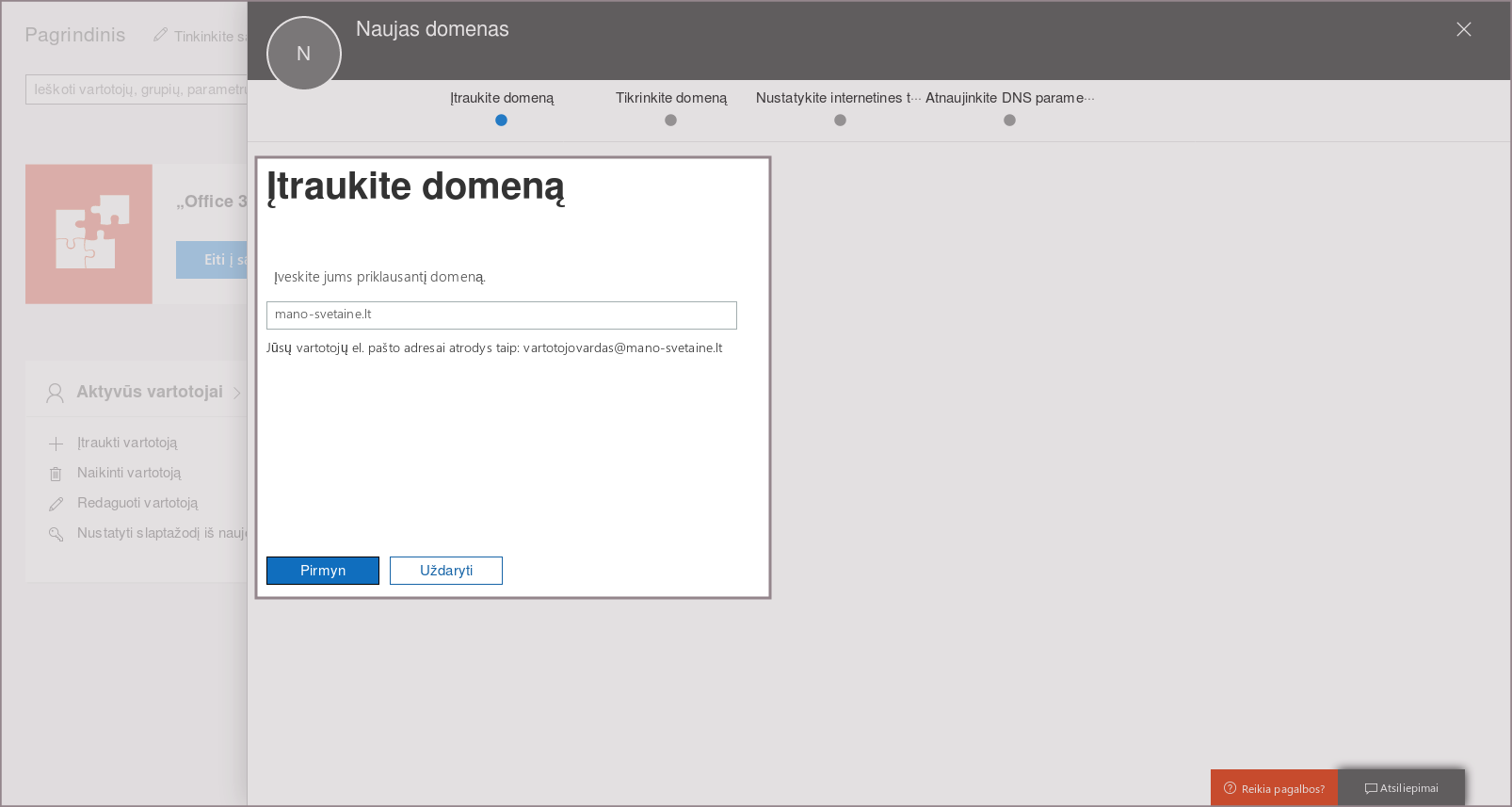Click the key icon for password reset
Screen dimensions: 1512x807
56,534
